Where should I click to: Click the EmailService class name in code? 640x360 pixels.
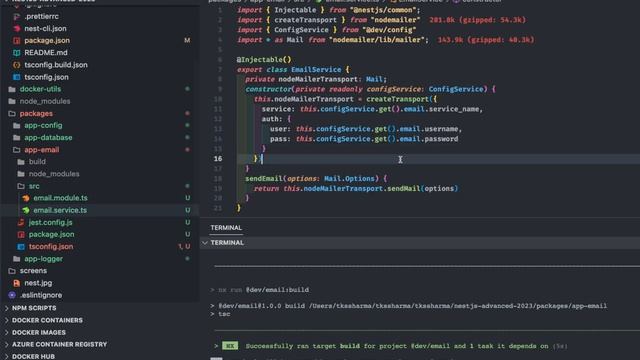(316, 69)
